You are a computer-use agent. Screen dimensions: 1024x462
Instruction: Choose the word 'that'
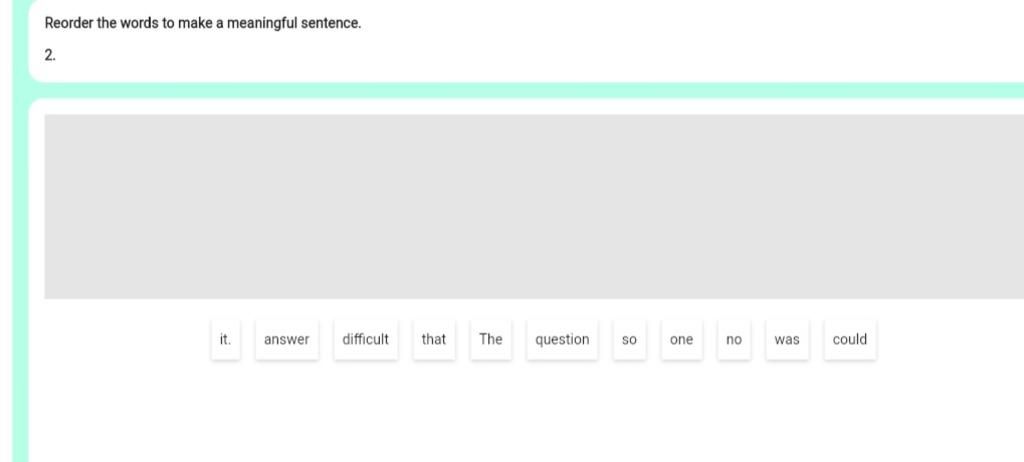434,339
